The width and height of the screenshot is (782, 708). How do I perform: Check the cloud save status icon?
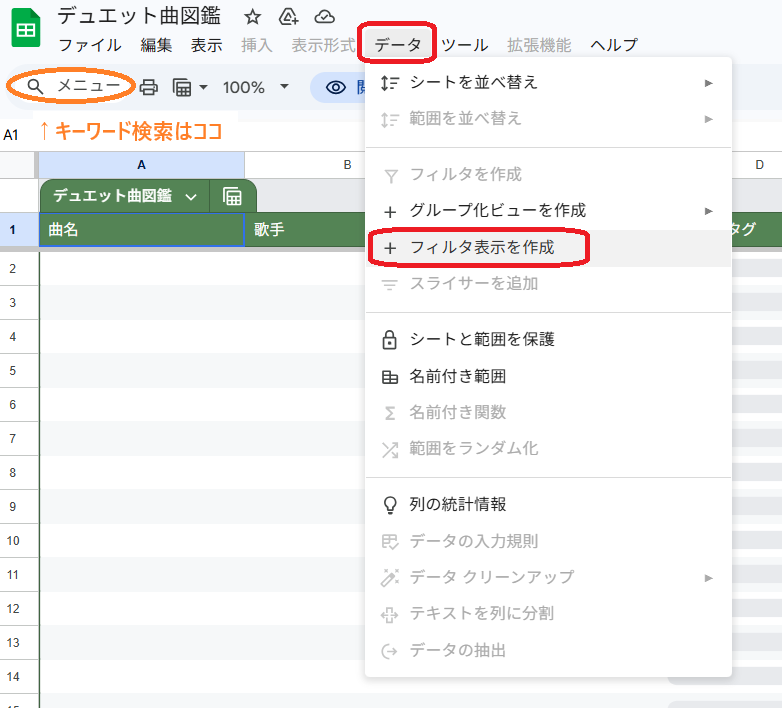pyautogui.click(x=324, y=17)
